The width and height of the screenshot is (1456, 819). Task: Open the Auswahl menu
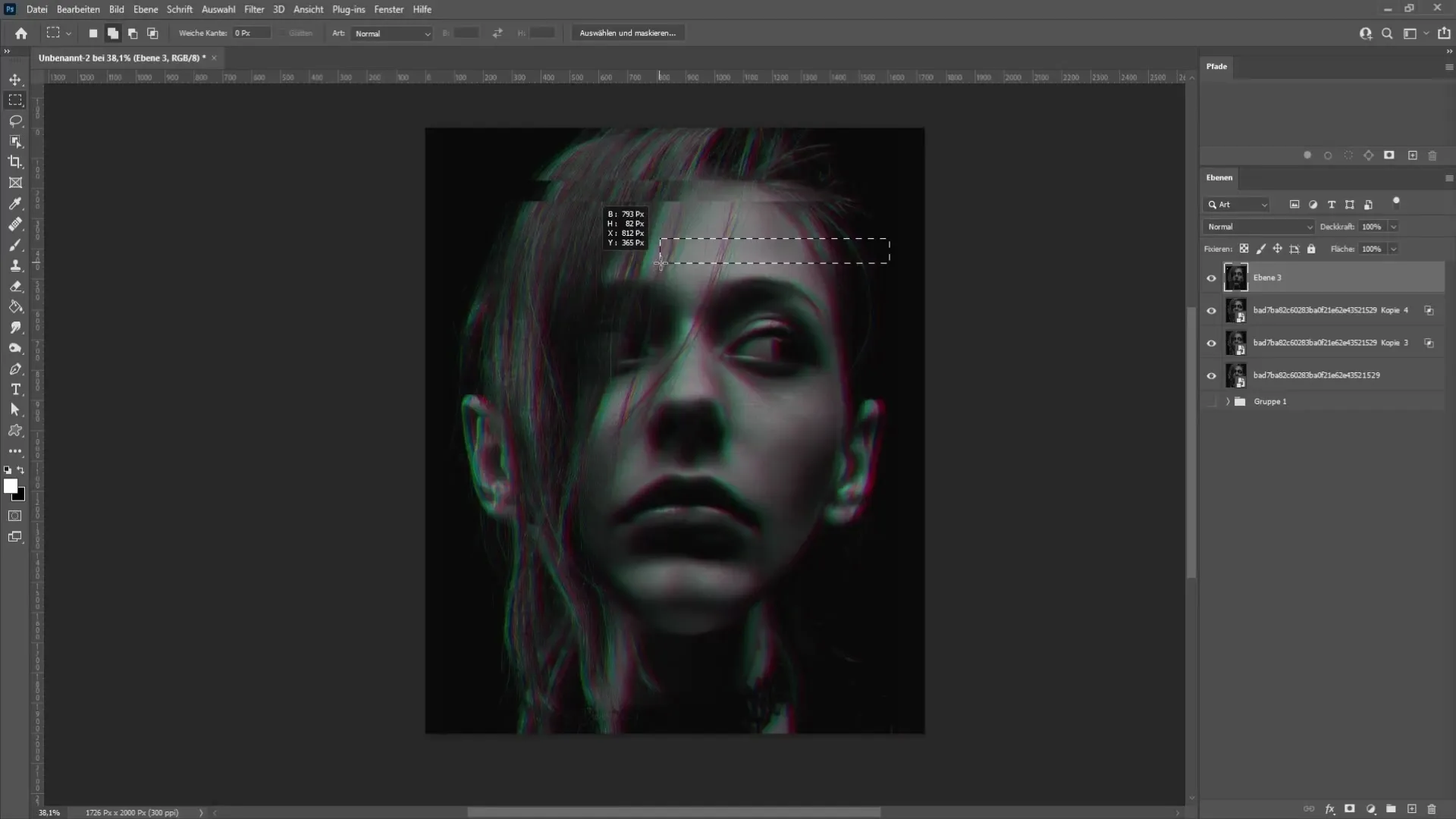coord(218,9)
